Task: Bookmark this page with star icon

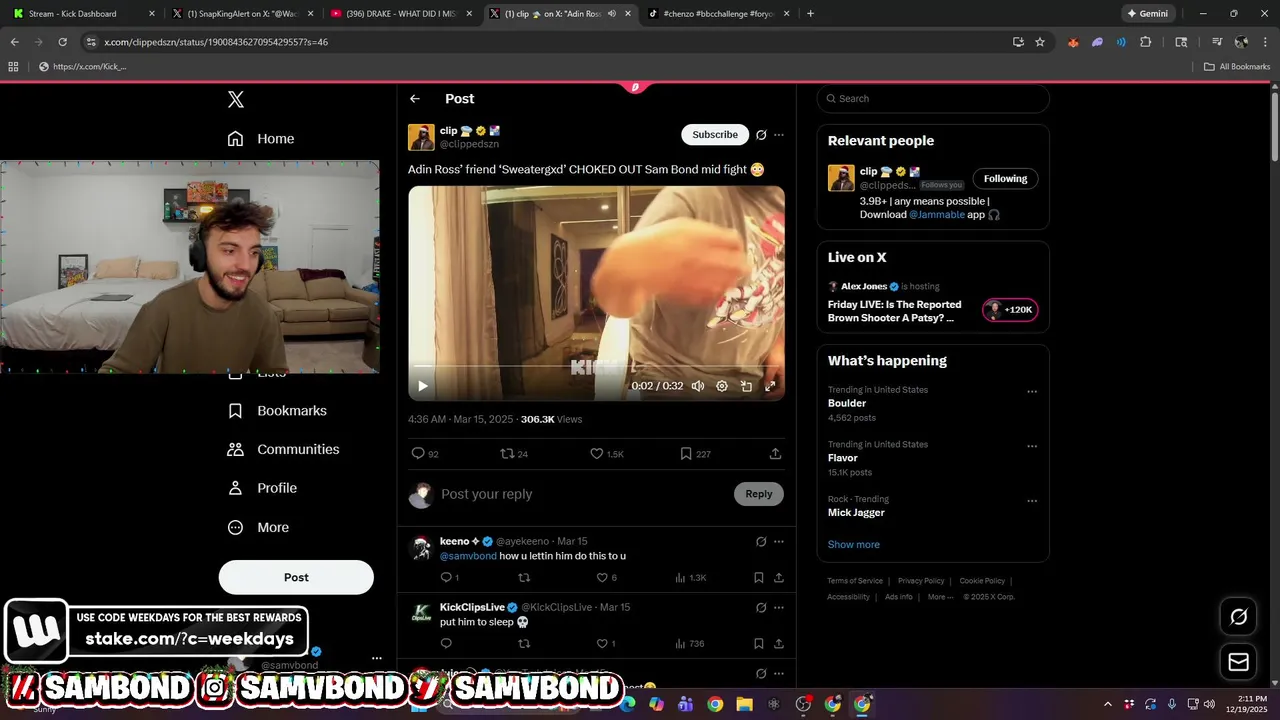Action: click(1040, 42)
